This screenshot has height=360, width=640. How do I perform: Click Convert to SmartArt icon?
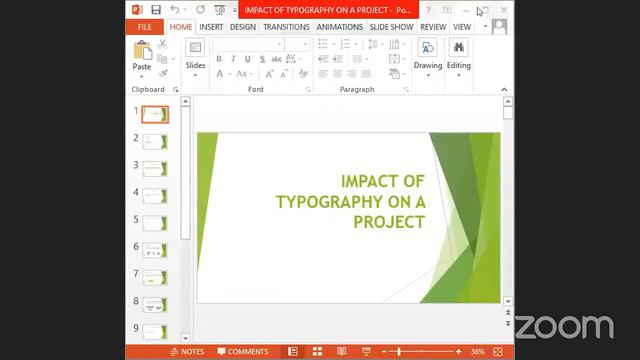coord(394,74)
